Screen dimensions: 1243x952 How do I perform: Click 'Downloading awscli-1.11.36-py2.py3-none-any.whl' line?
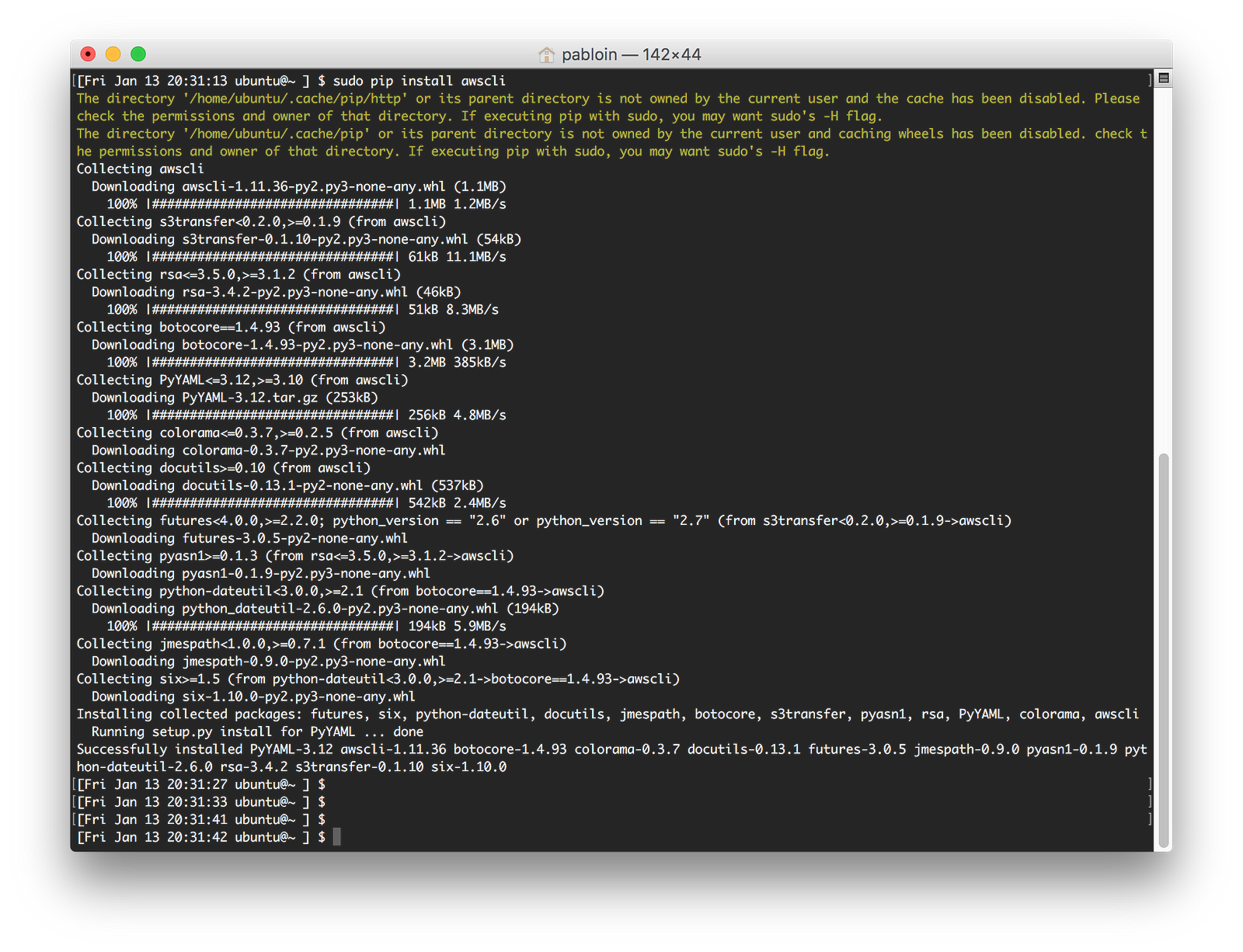pyautogui.click(x=299, y=186)
